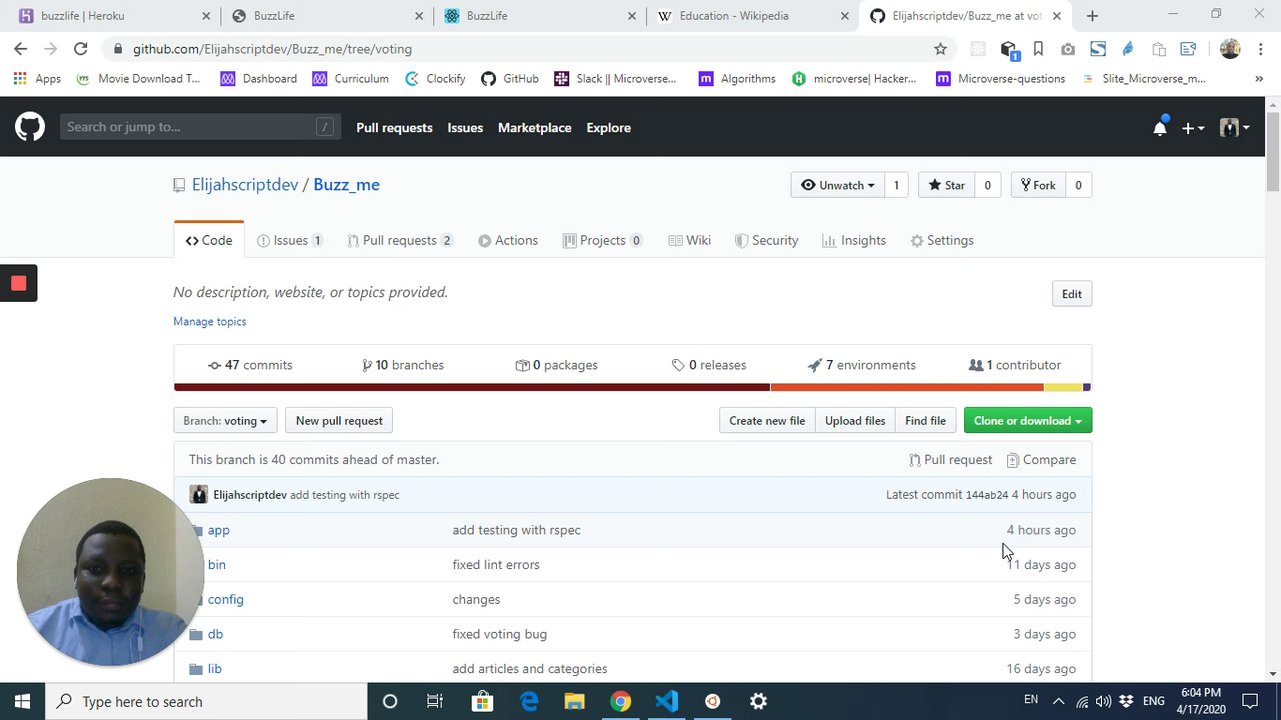Open the Security tab

(x=766, y=240)
